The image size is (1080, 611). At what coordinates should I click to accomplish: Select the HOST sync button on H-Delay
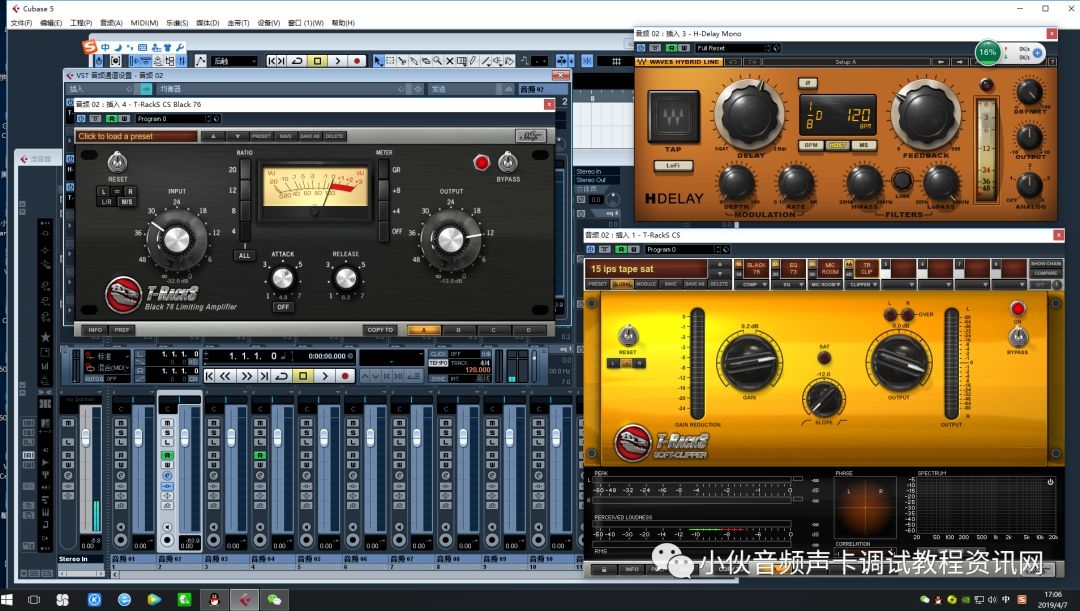click(x=837, y=145)
